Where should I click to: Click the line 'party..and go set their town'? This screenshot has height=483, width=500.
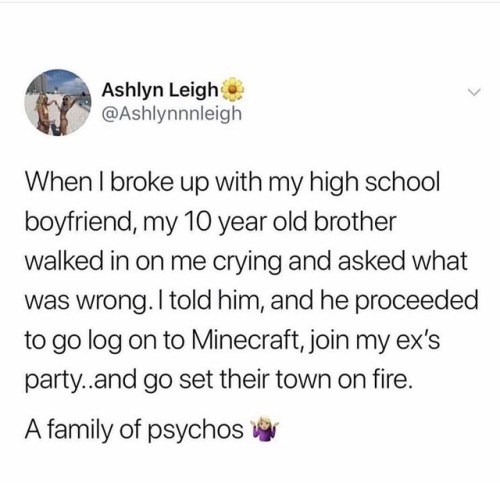click(x=219, y=380)
